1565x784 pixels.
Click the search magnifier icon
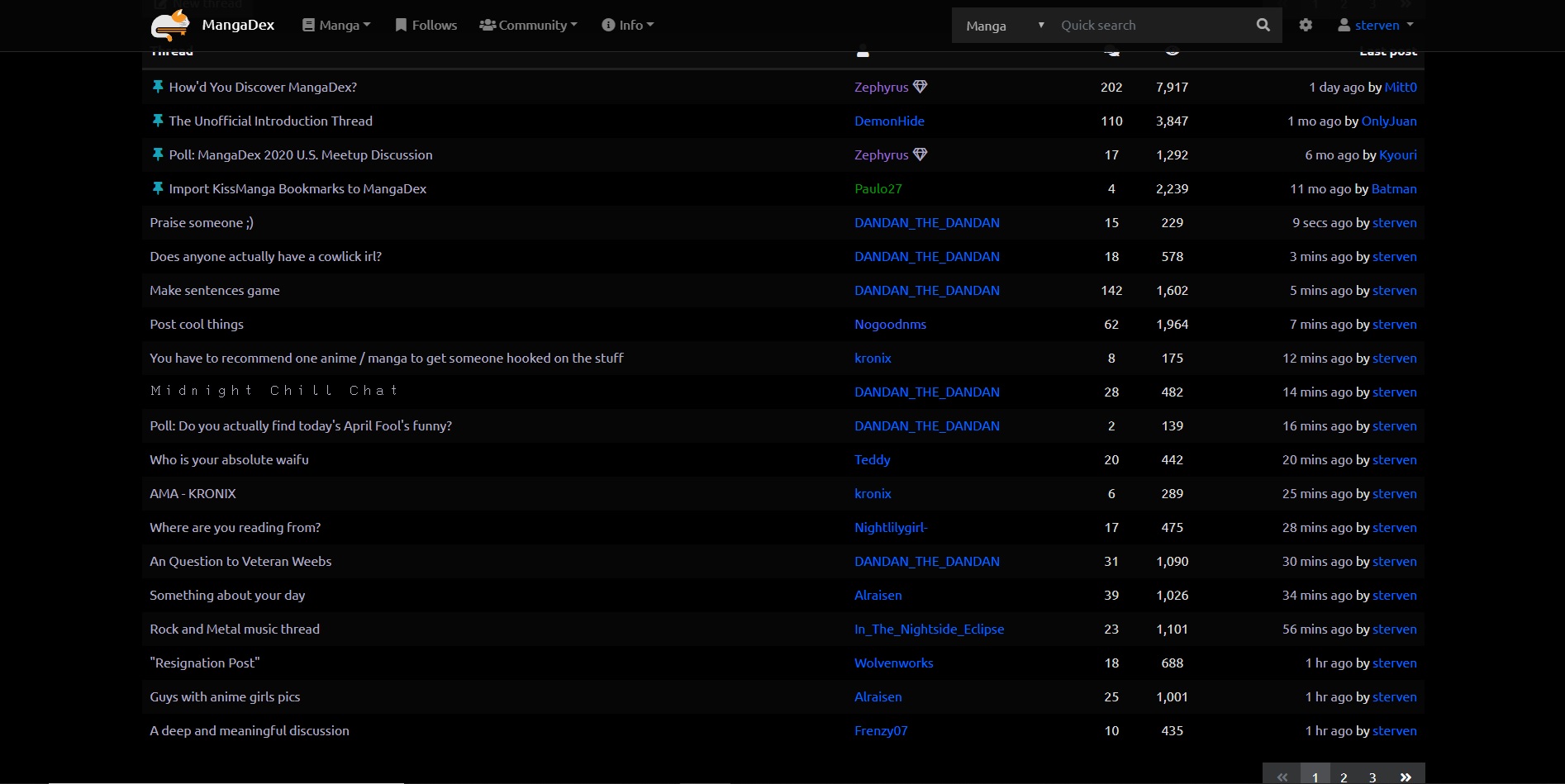click(1263, 25)
